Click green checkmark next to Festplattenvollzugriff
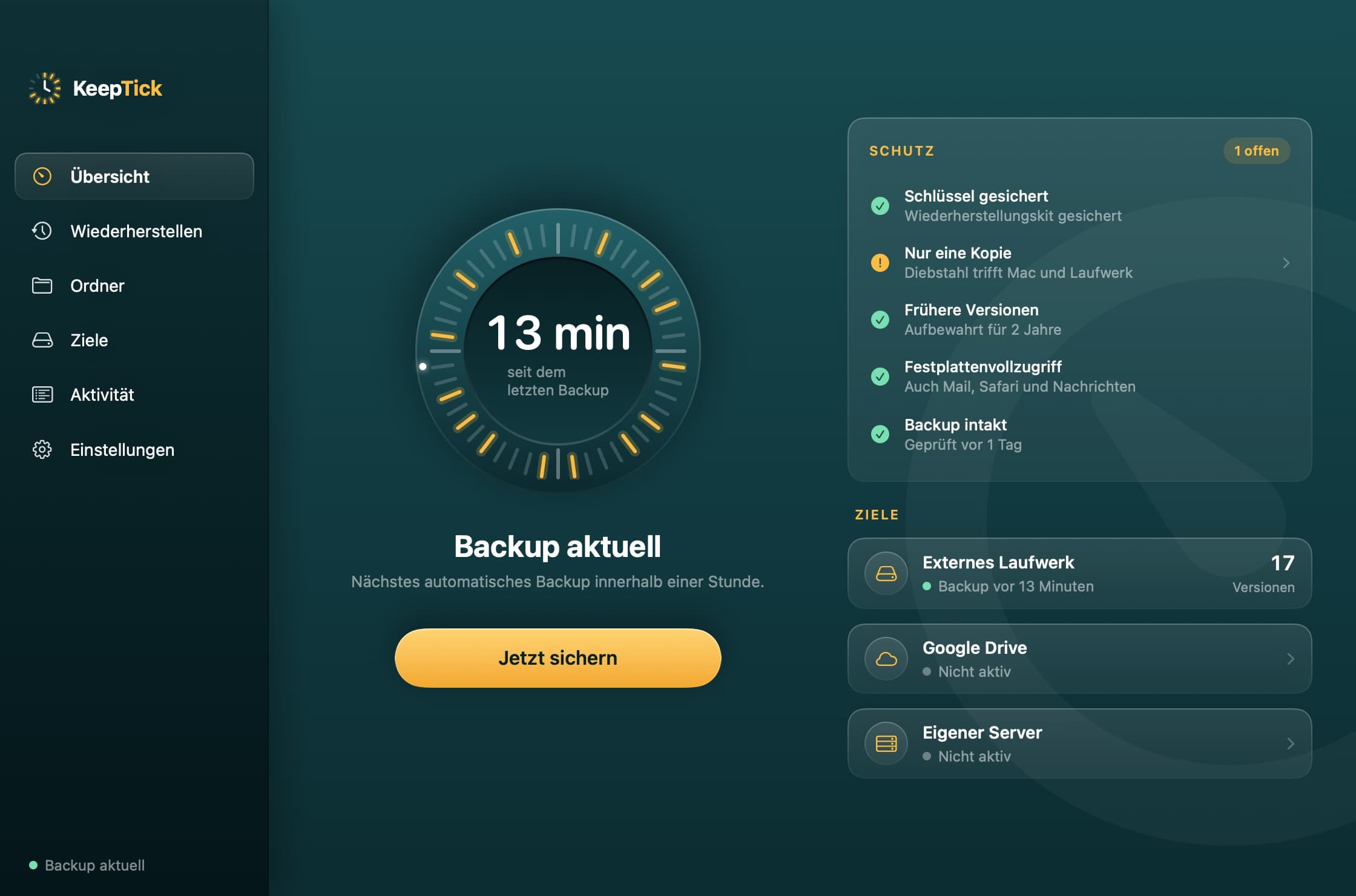Screen dimensions: 1356x896 point(880,377)
